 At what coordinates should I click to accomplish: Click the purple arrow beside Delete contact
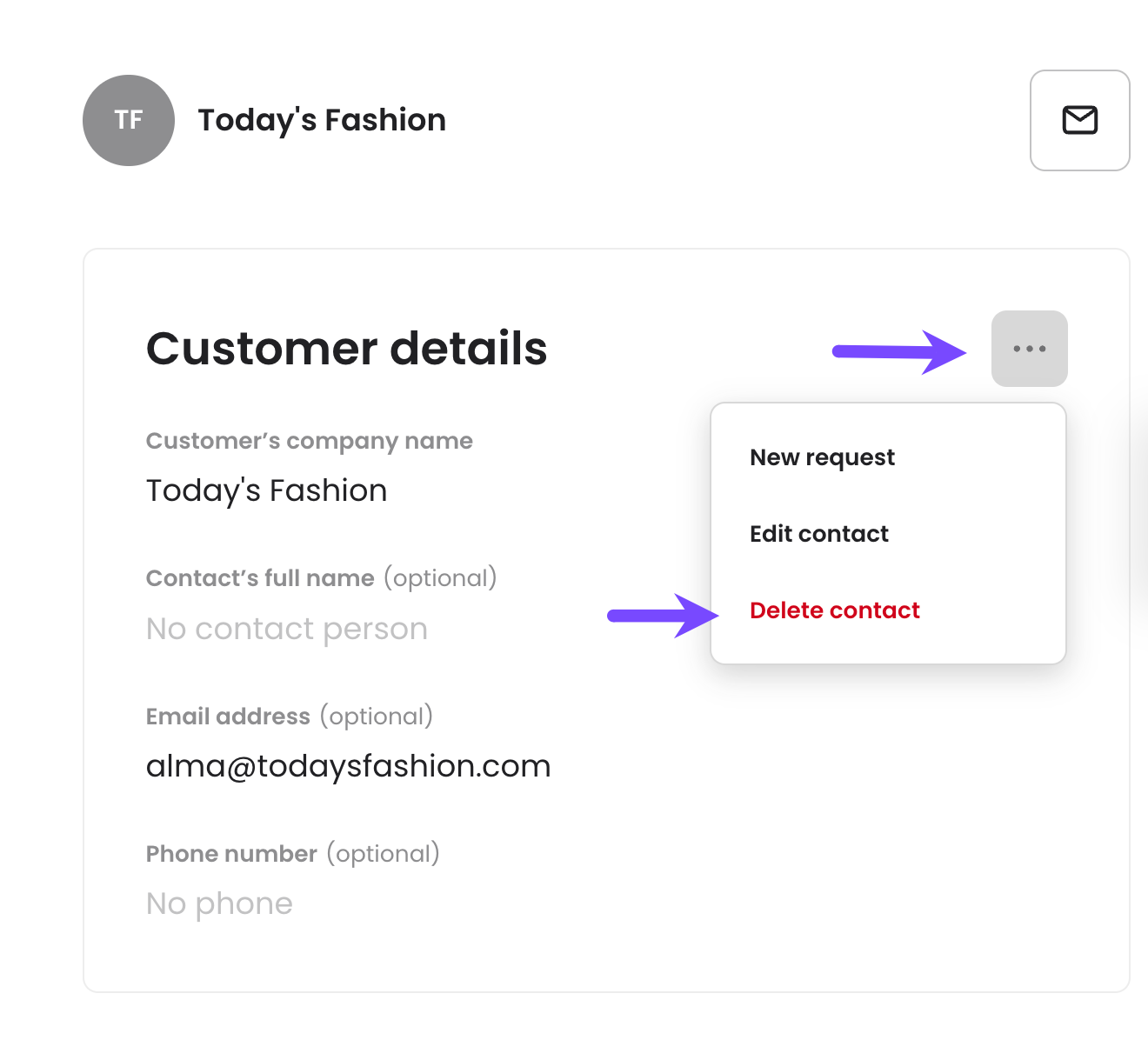[x=663, y=616]
